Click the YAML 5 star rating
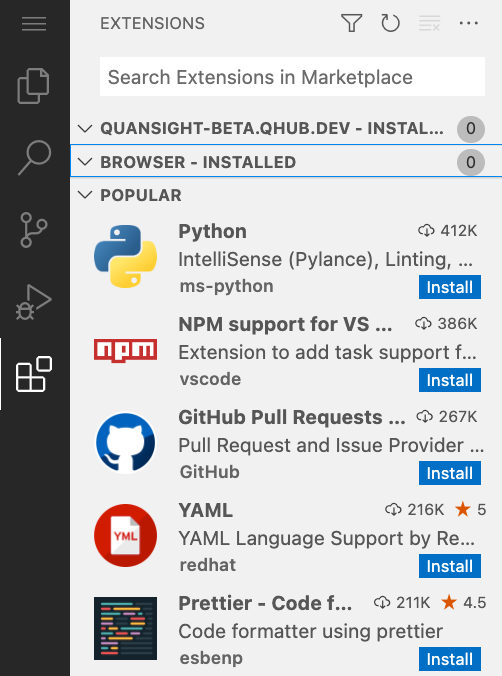 click(x=471, y=510)
